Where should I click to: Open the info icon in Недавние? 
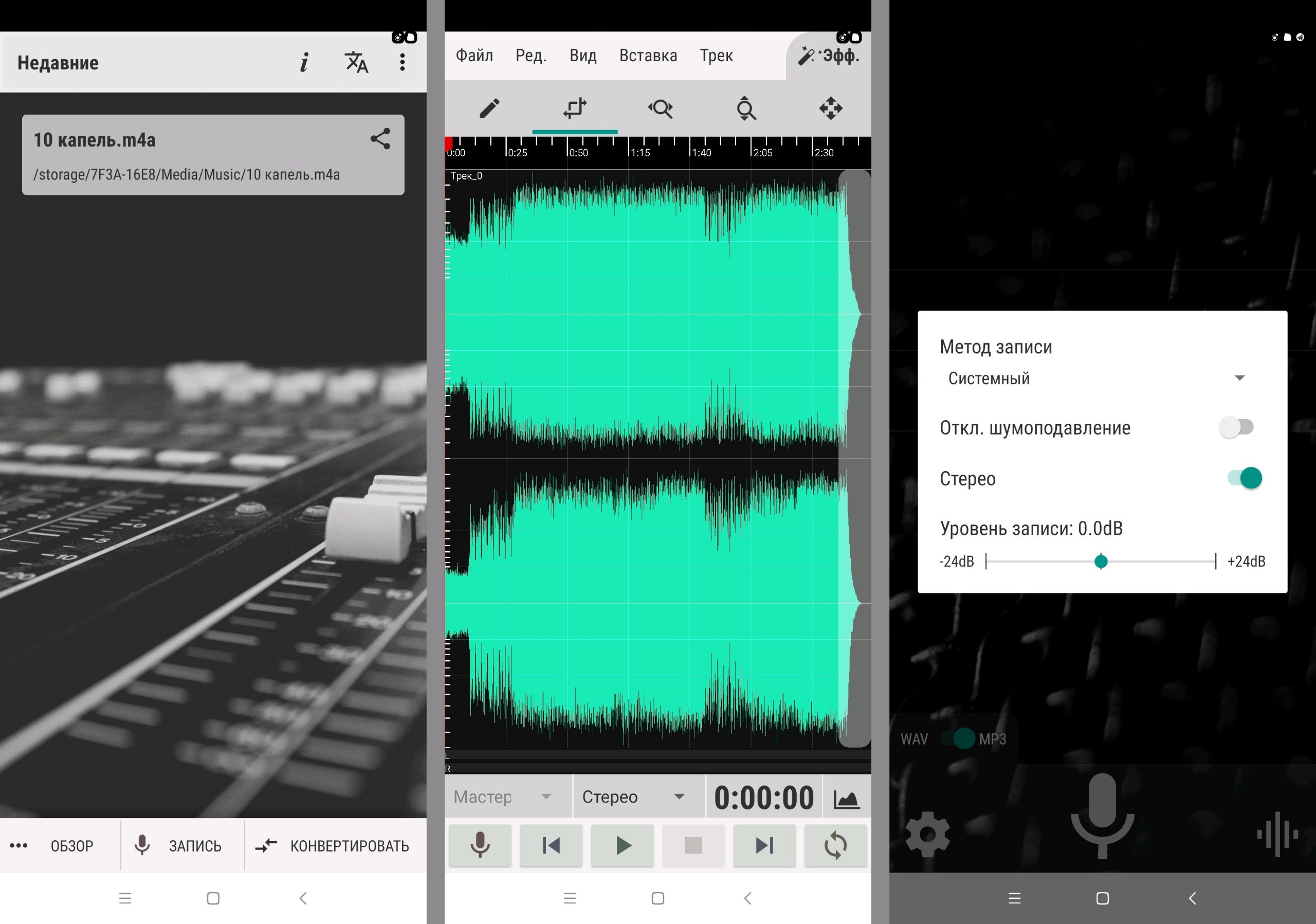pos(304,62)
